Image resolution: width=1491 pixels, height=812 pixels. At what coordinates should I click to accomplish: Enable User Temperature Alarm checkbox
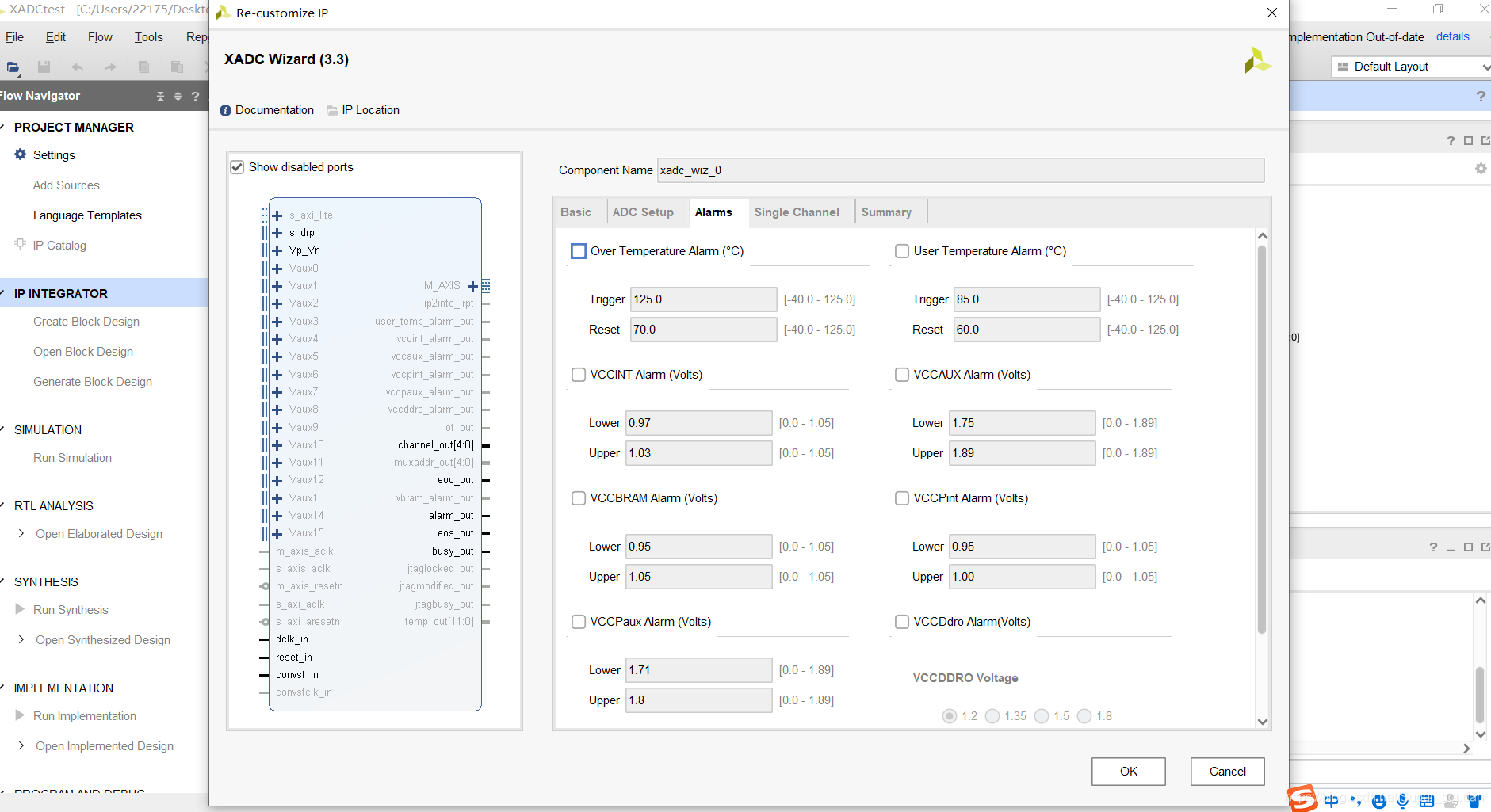point(902,251)
